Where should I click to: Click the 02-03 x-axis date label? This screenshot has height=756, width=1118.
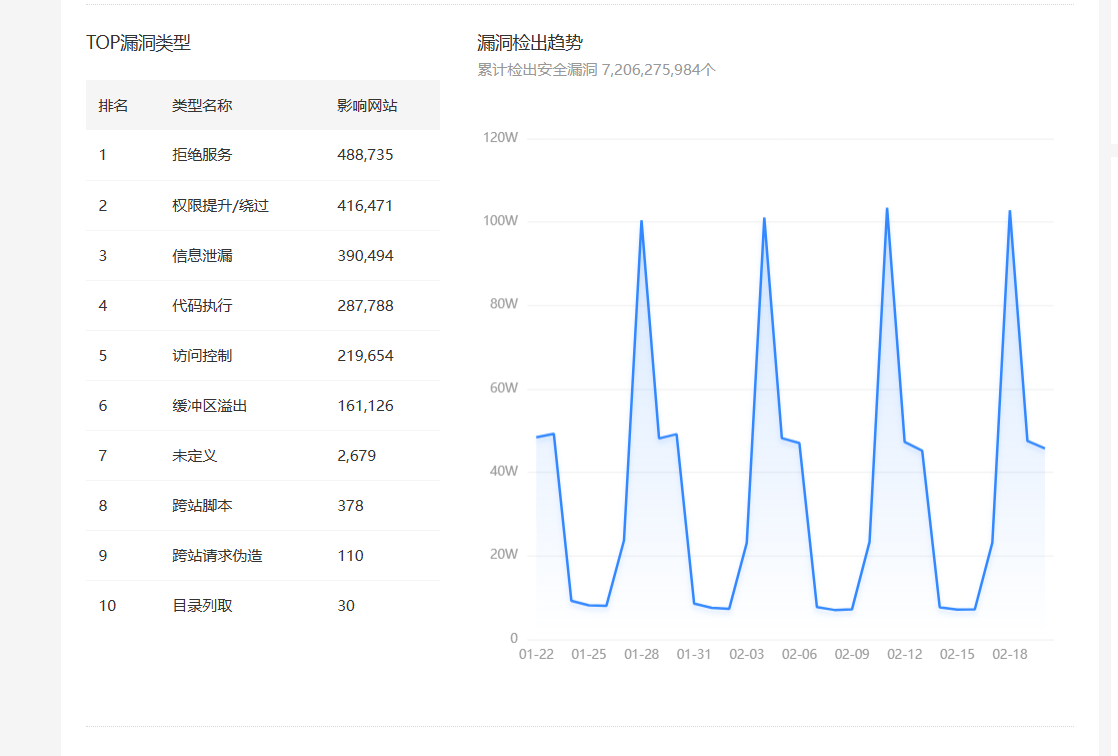(x=747, y=654)
